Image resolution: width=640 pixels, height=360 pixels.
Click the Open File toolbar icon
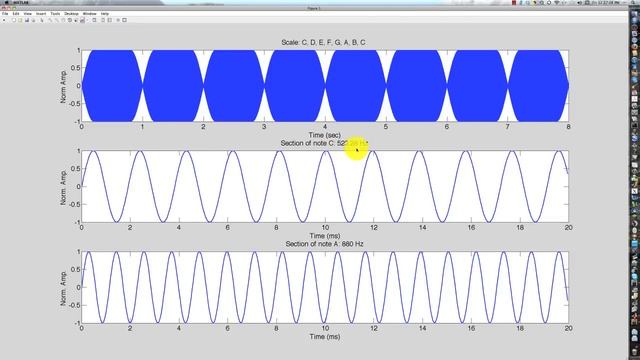pyautogui.click(x=20, y=20)
